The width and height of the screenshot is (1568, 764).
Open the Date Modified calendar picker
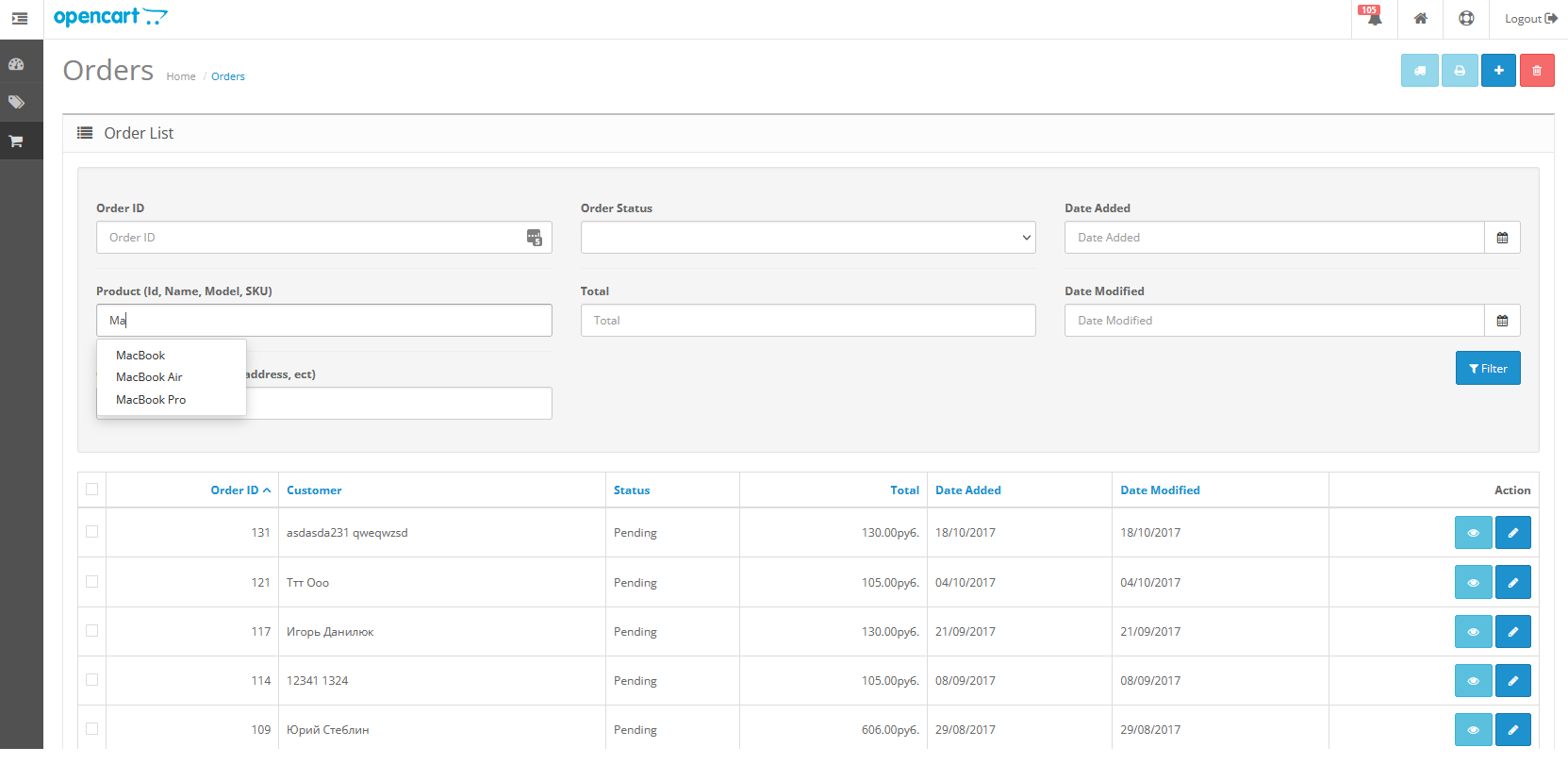[1502, 321]
